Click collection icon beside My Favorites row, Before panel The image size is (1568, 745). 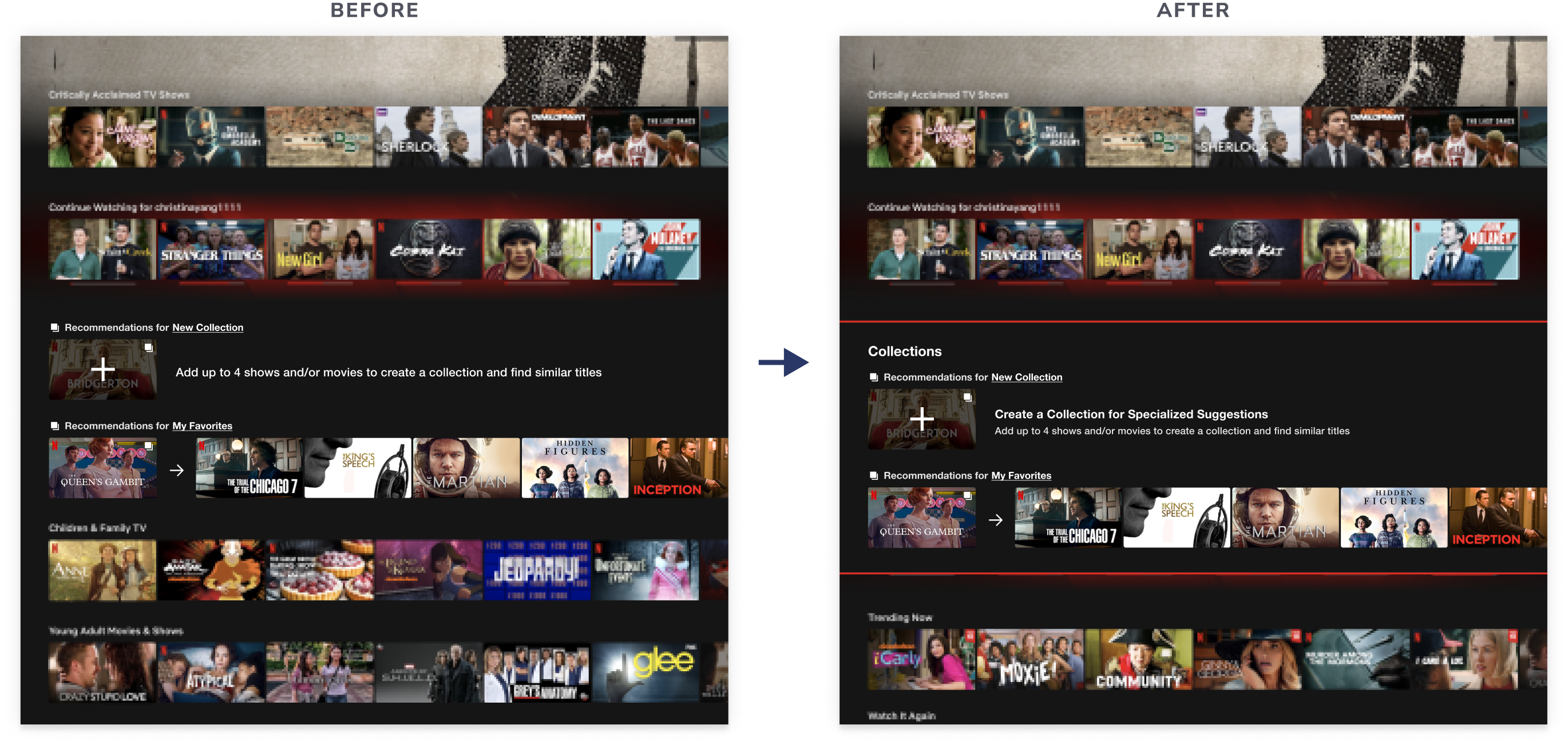click(55, 426)
